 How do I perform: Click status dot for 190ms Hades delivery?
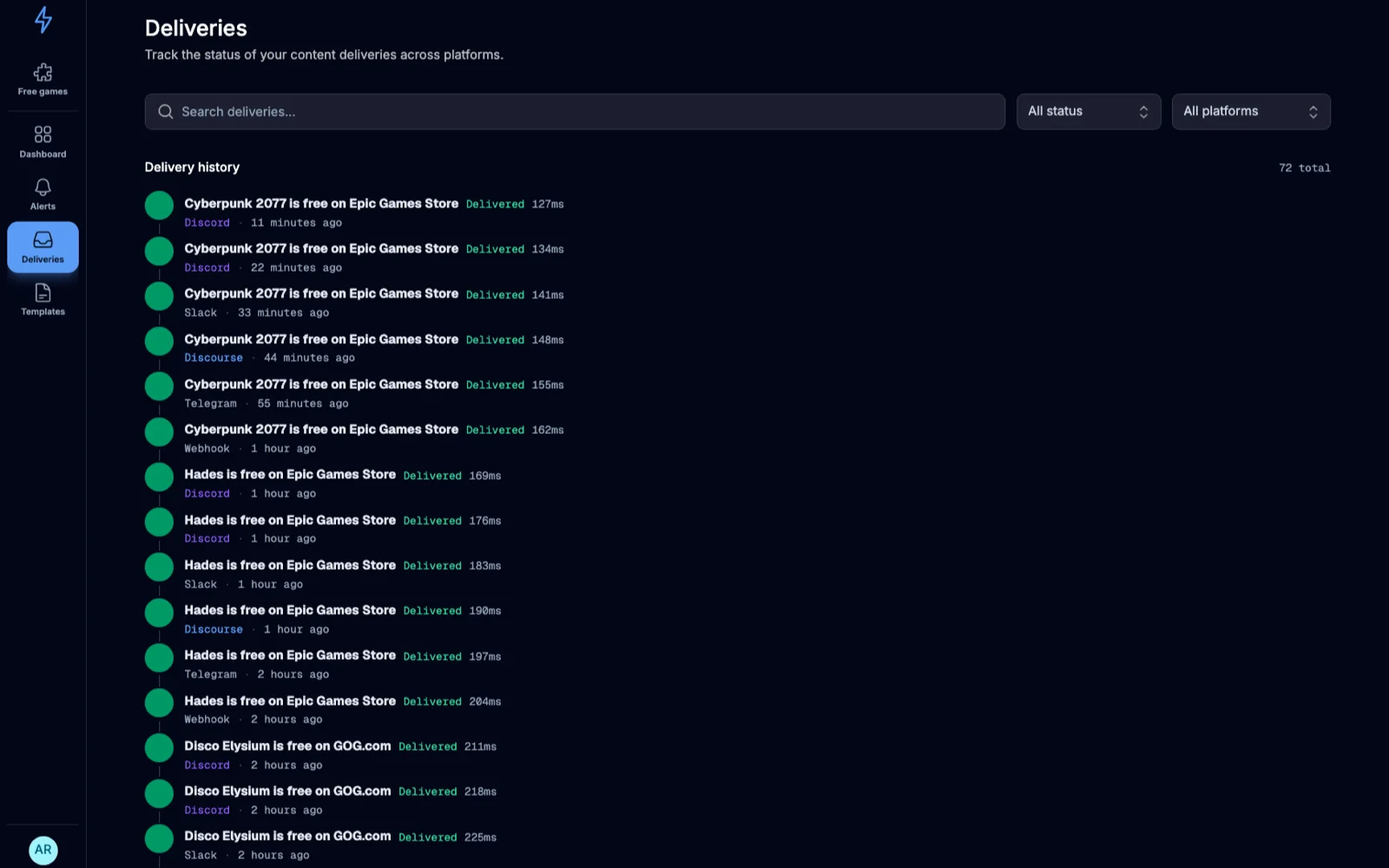pos(159,613)
